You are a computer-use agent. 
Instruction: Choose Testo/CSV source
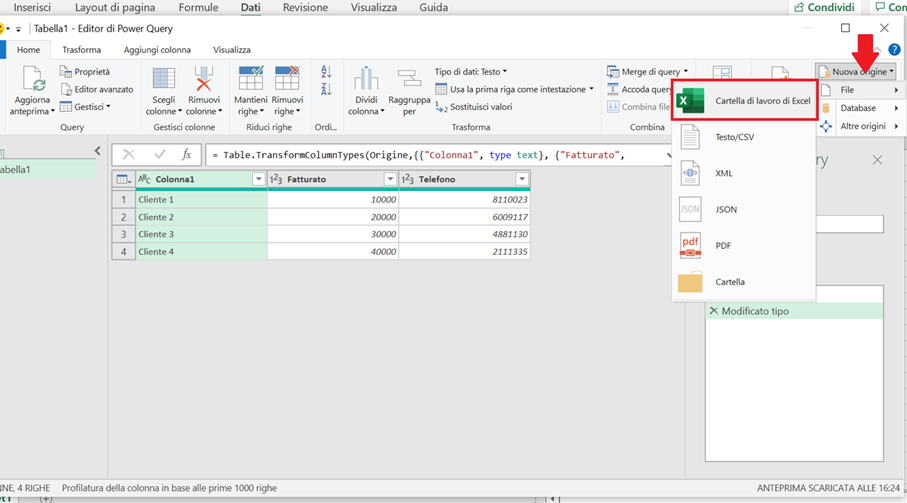[744, 137]
